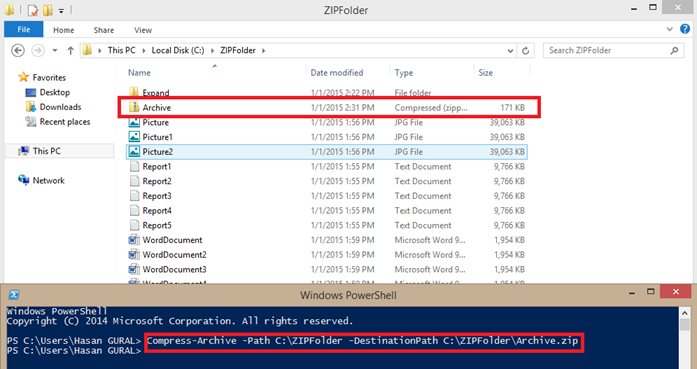
Task: Open Recent places in navigation pane
Action: coord(65,121)
